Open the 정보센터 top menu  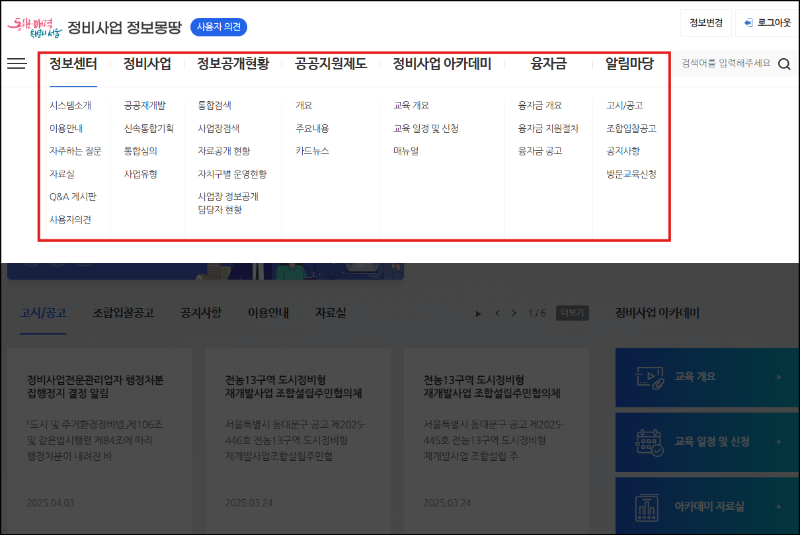click(x=73, y=64)
